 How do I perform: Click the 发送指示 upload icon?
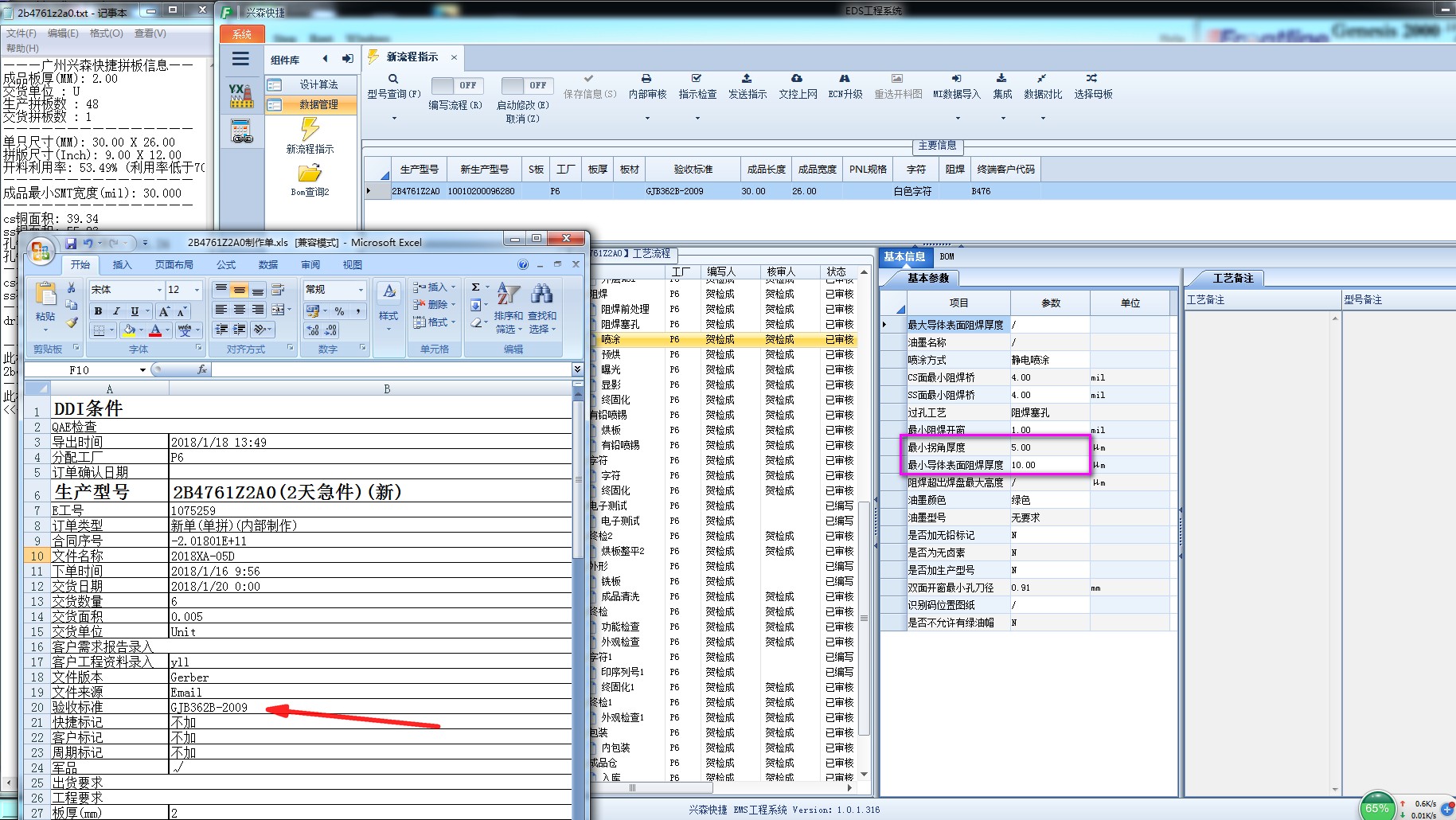pos(747,79)
